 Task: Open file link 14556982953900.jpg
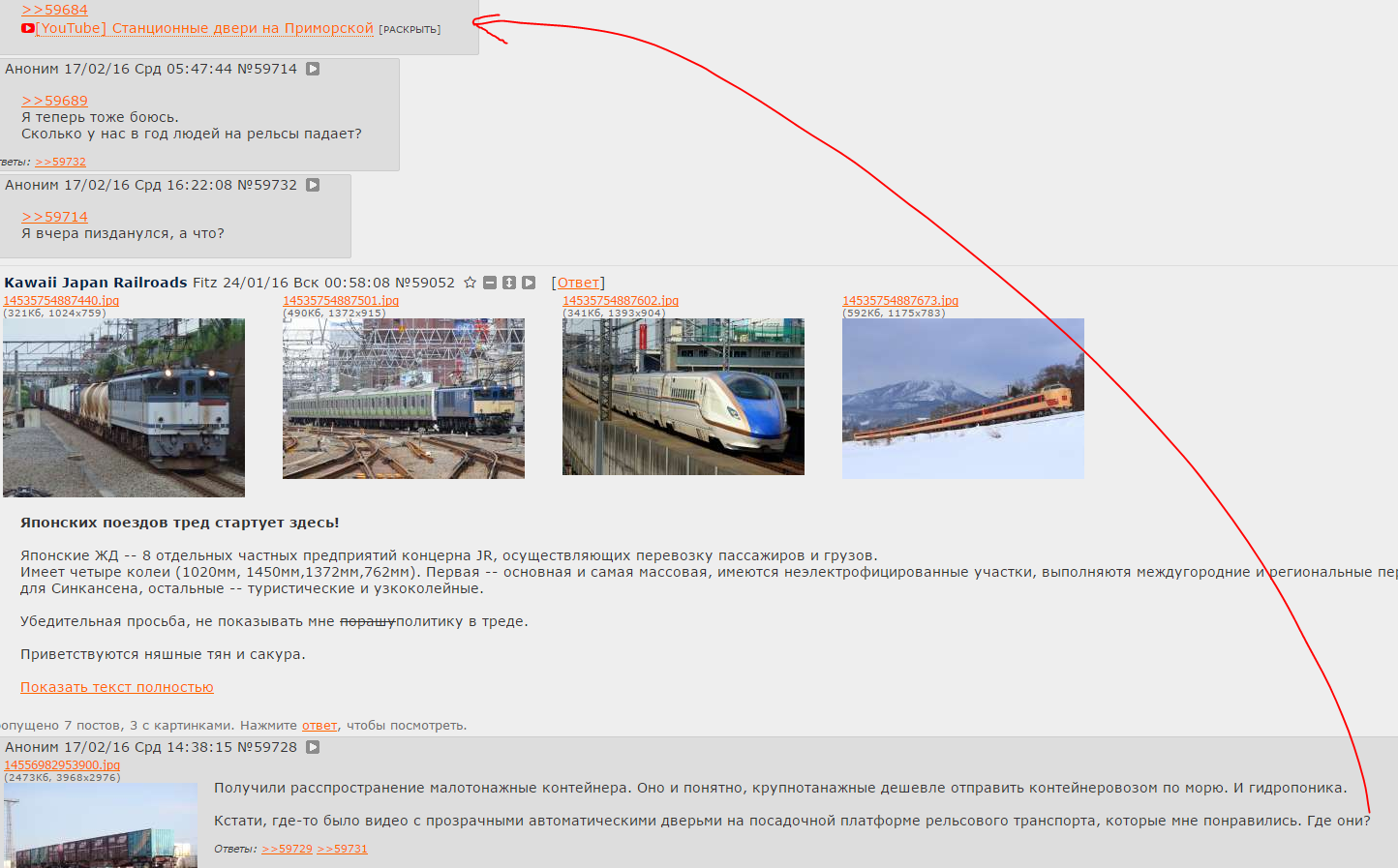62,765
